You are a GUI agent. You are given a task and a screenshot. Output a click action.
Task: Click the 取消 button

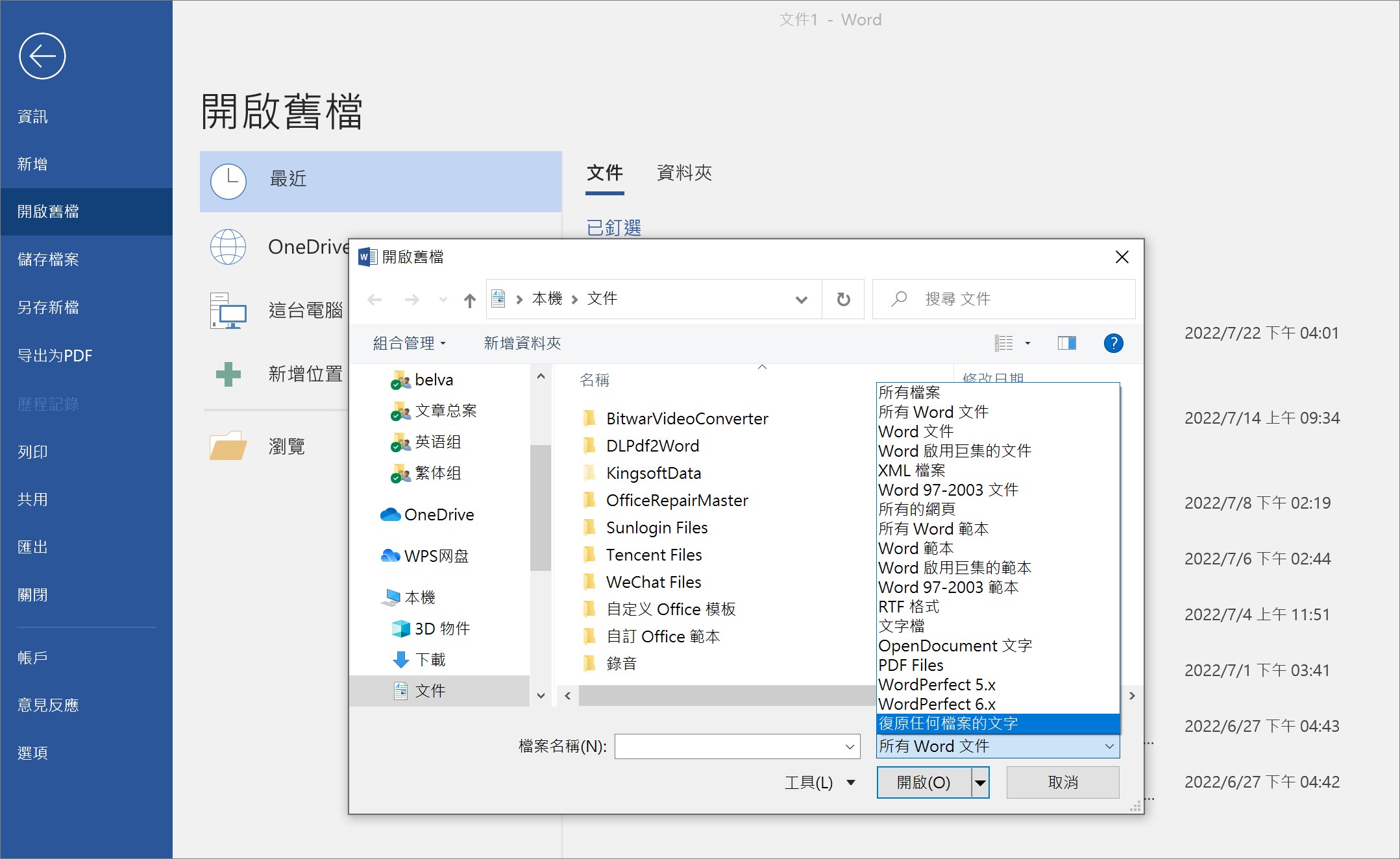tap(1062, 783)
